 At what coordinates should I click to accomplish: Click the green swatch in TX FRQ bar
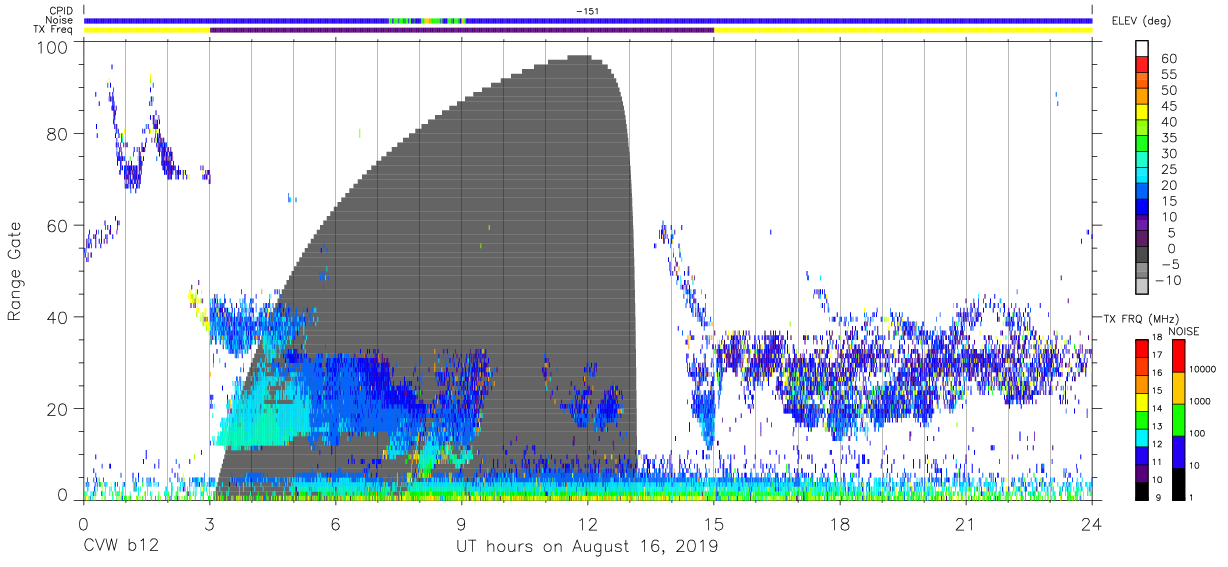click(1141, 419)
